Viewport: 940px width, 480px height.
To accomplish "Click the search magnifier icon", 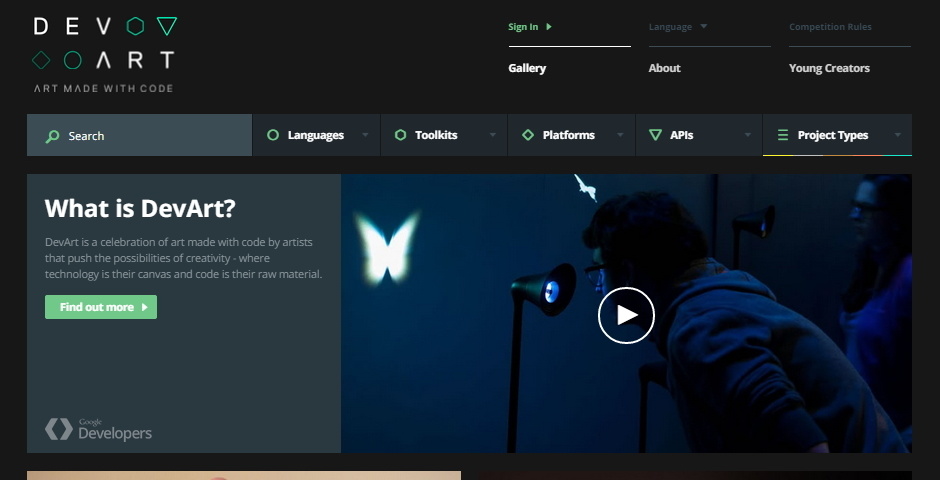I will (53, 136).
